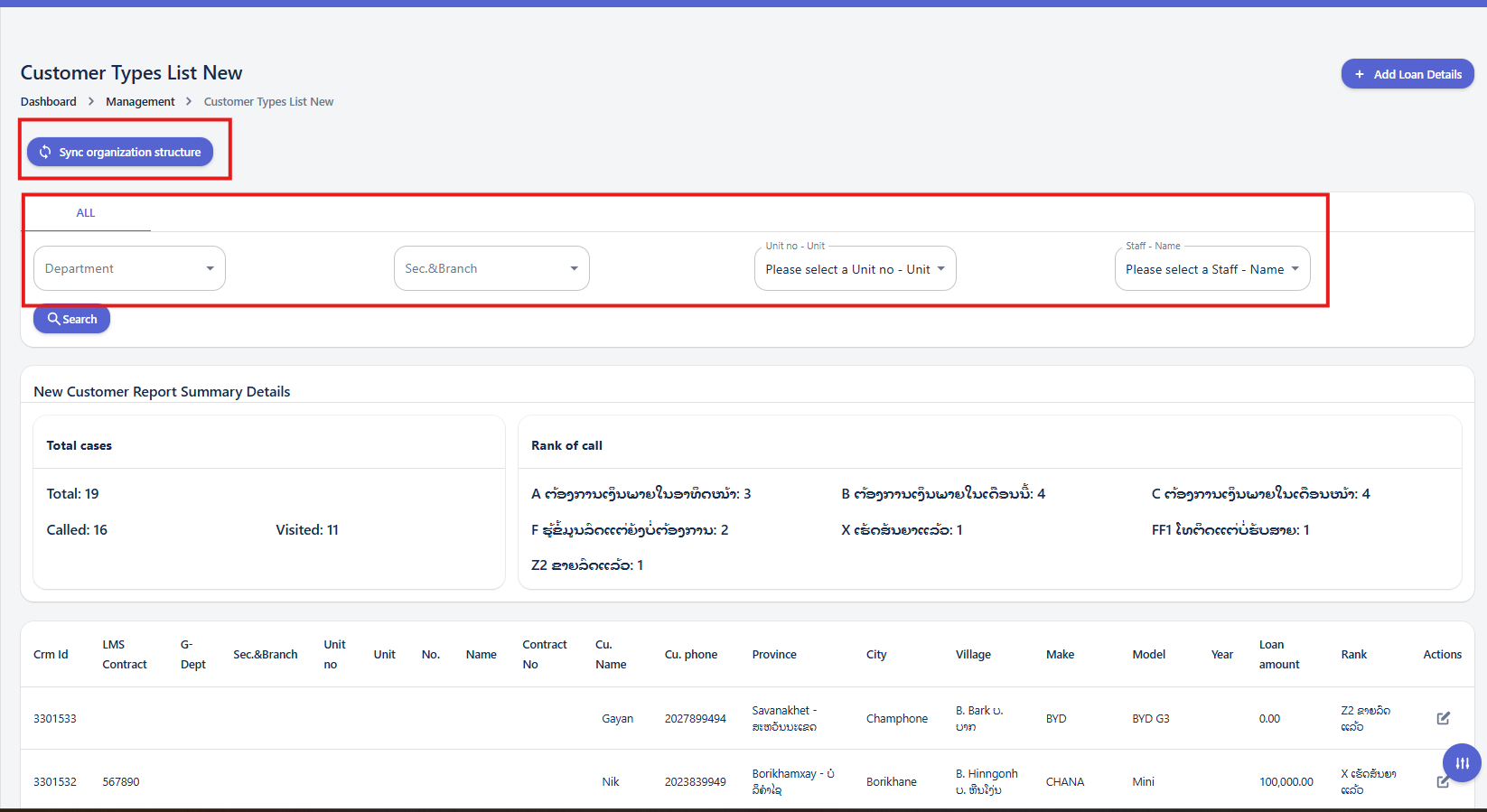Click model cell BYD G3
This screenshot has width=1487, height=812.
(1151, 719)
